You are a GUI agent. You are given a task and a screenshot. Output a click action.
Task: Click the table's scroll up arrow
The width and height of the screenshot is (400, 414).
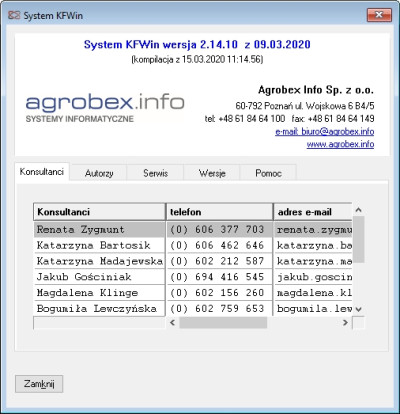point(359,210)
